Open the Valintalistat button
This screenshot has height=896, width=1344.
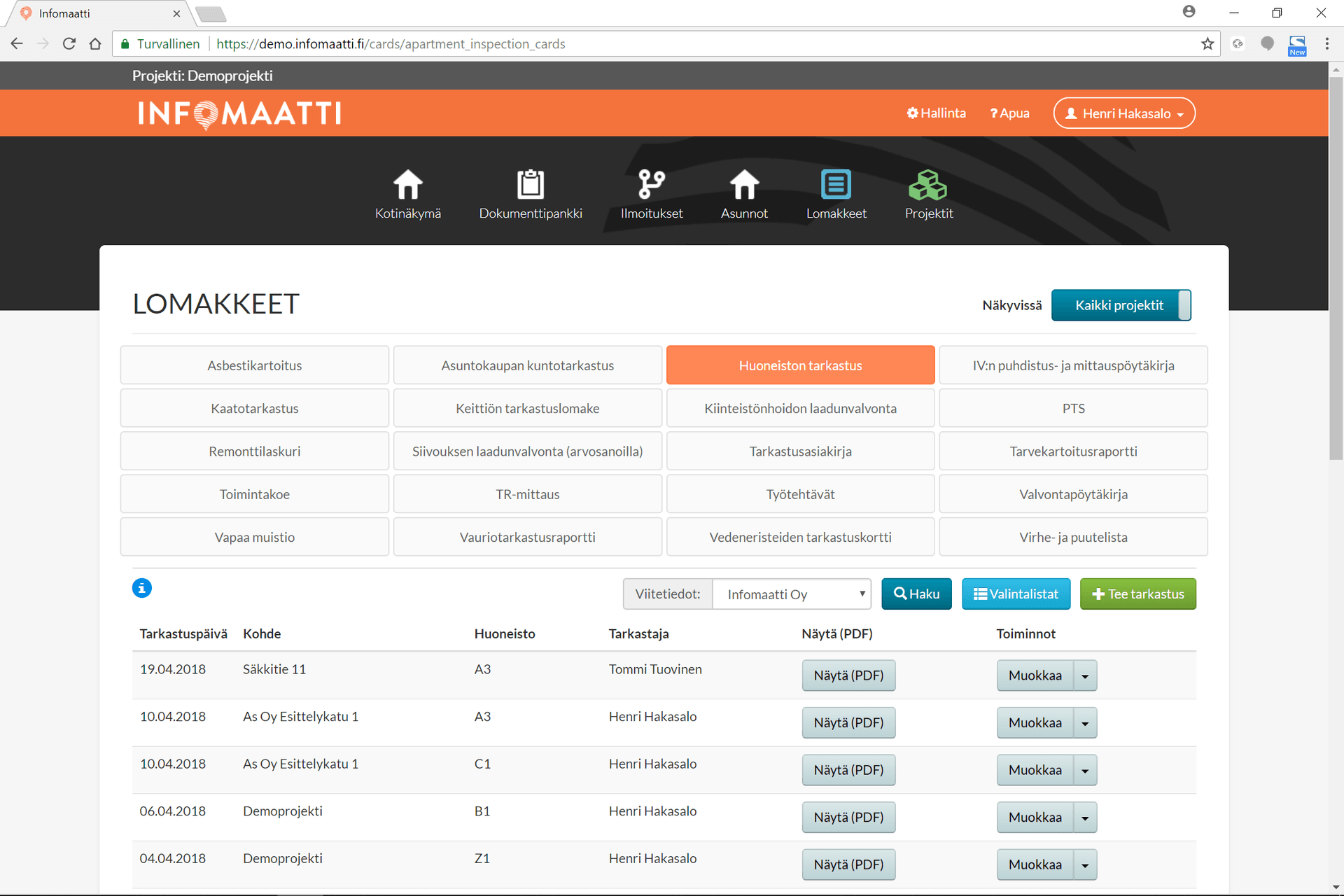point(1016,594)
